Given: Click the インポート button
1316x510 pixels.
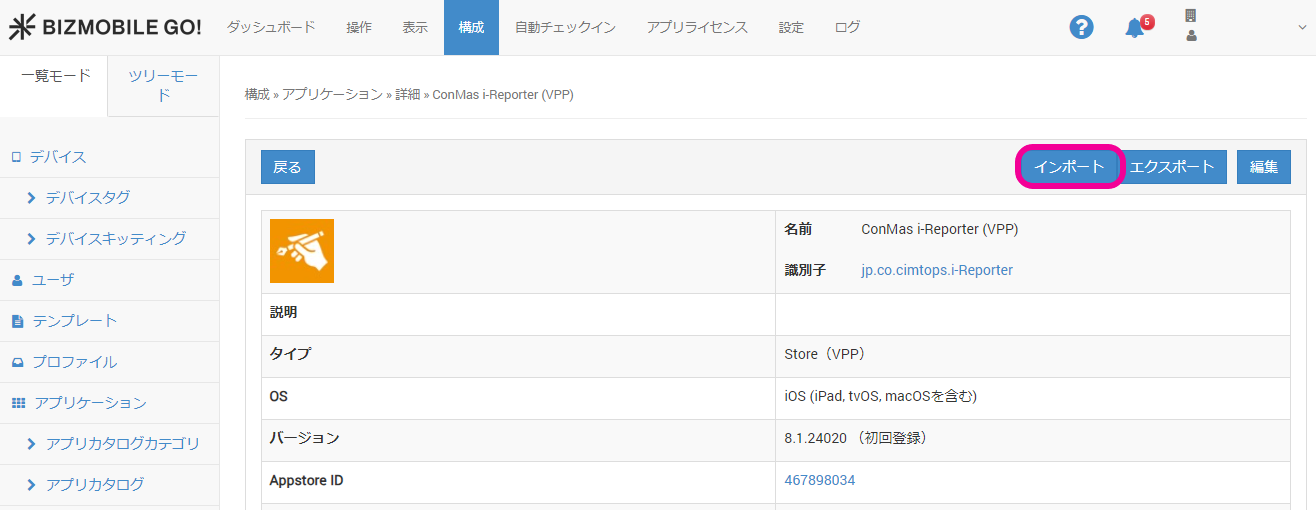Looking at the screenshot, I should click(x=1069, y=167).
